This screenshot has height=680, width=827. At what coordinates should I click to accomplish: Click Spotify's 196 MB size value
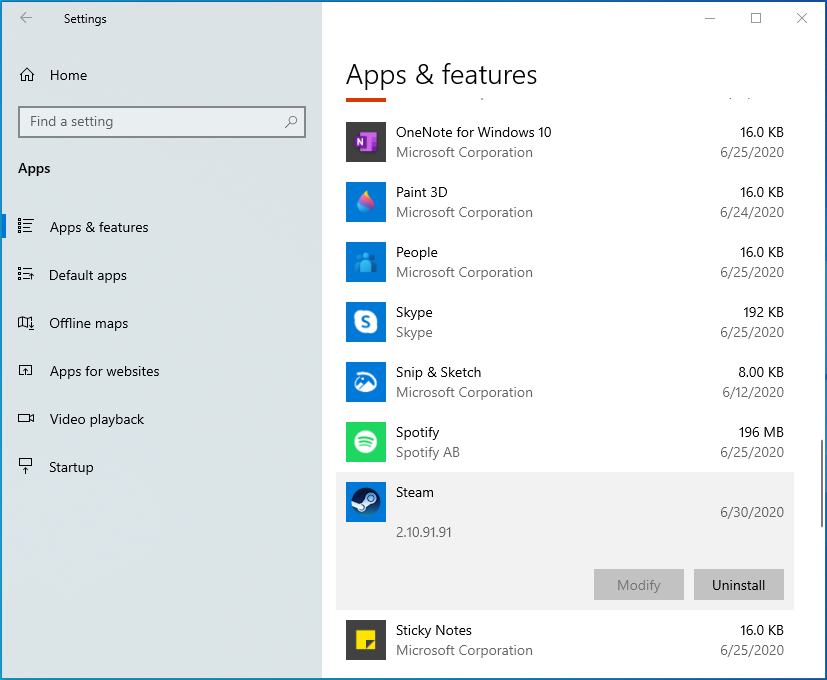coord(761,432)
